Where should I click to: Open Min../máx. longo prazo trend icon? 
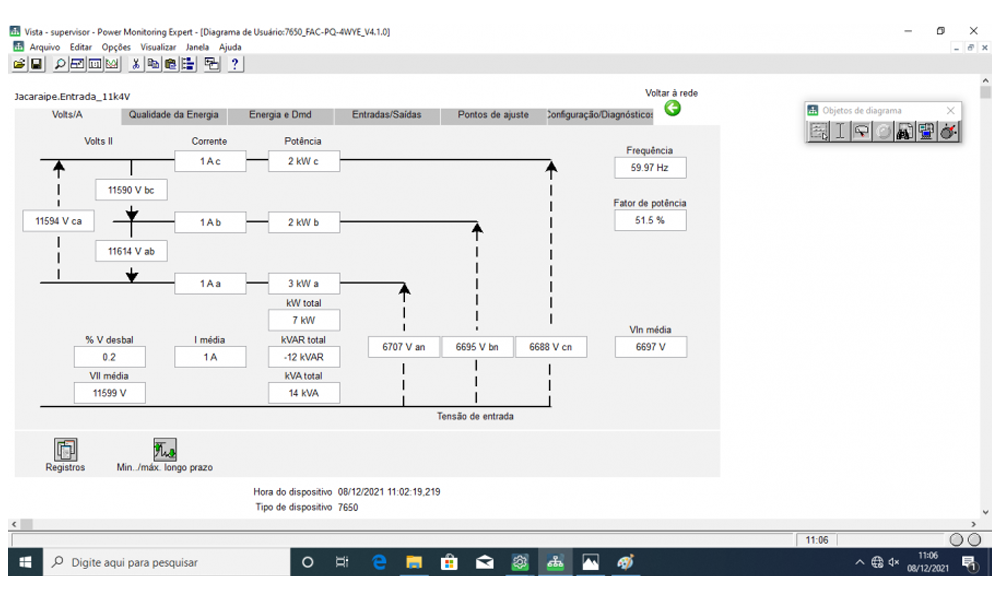point(164,450)
